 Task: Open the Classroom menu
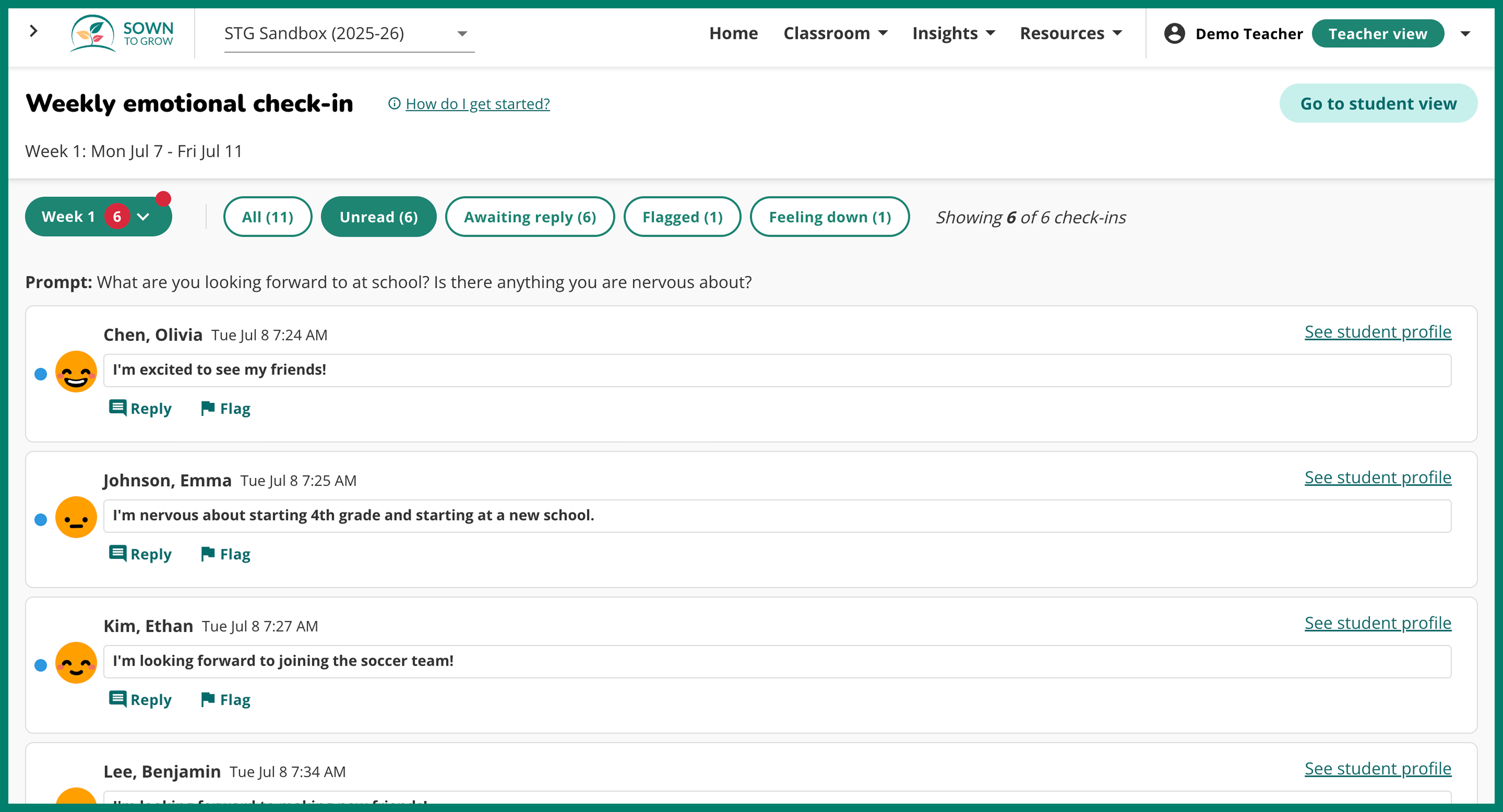pos(835,33)
